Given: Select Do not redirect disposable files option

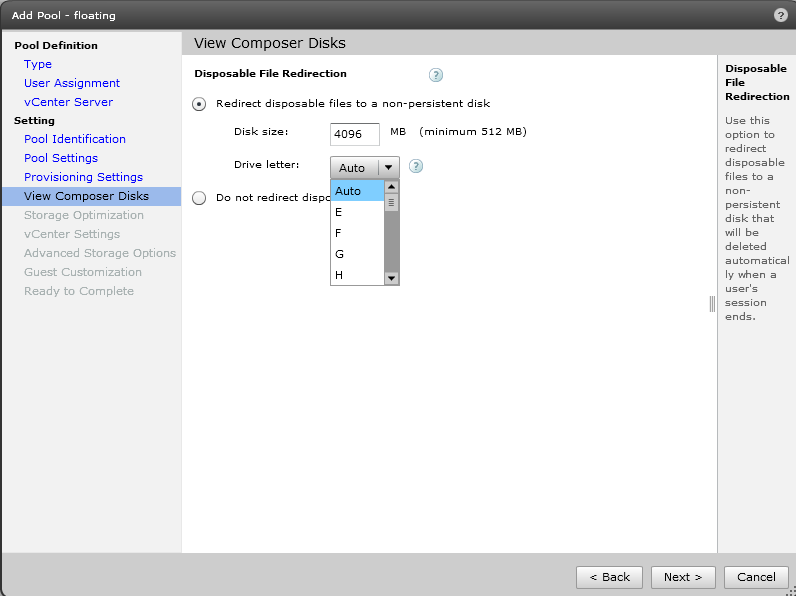Looking at the screenshot, I should tap(199, 198).
